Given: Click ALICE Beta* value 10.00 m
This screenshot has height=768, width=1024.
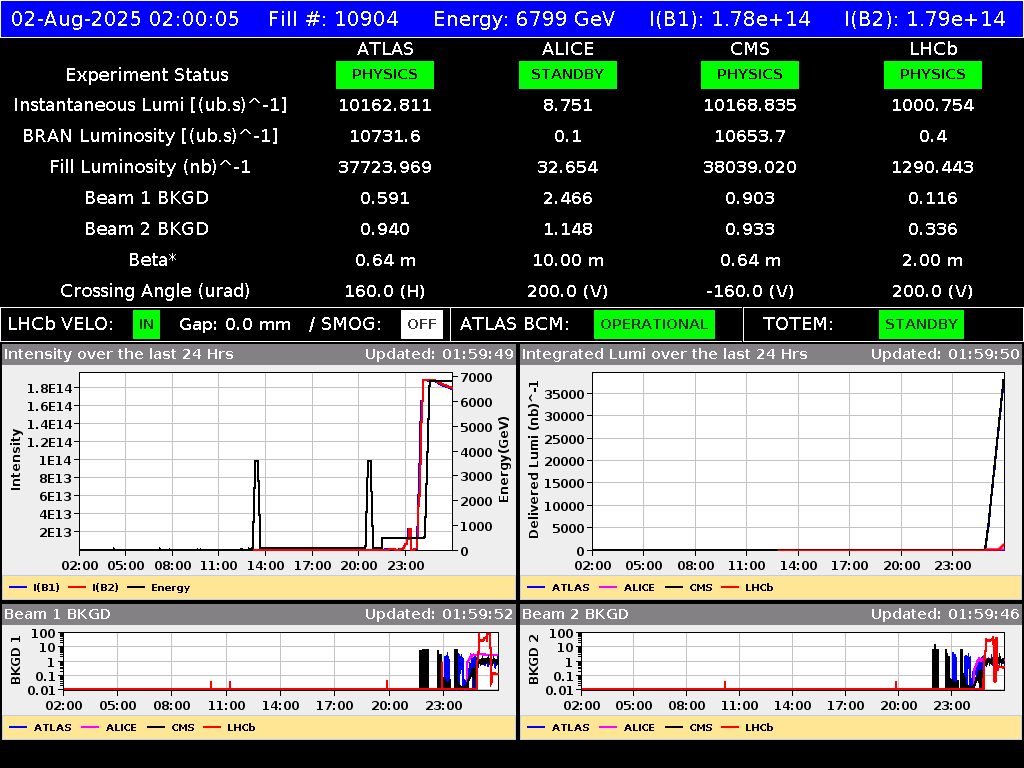Looking at the screenshot, I should coord(568,260).
